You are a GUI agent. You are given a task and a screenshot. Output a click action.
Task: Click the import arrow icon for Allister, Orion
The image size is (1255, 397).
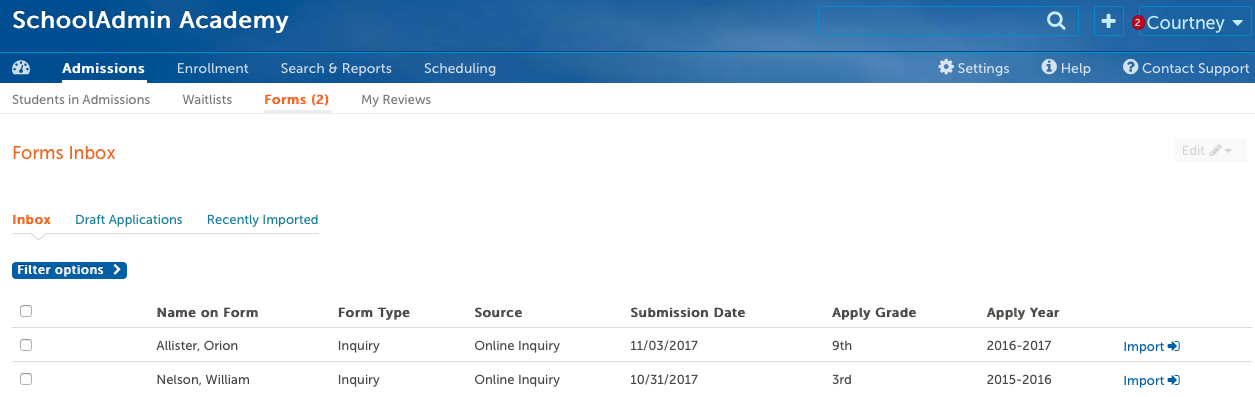[x=1174, y=347]
